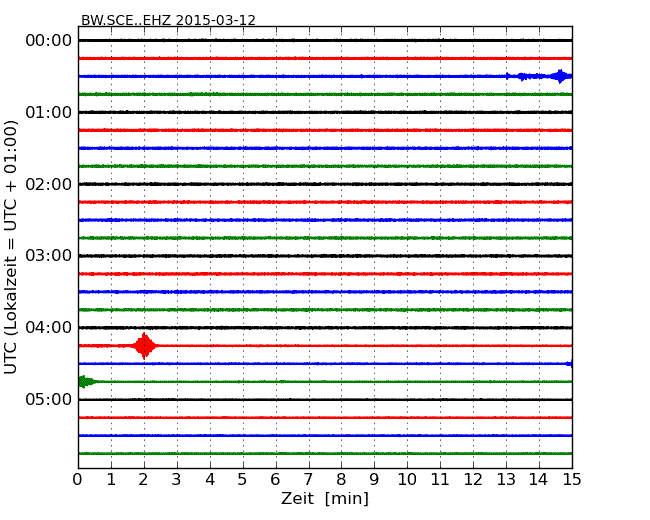This screenshot has height=520, width=650.
Task: Click the blue seismic burst near minute 14.7
Action: 560,76
